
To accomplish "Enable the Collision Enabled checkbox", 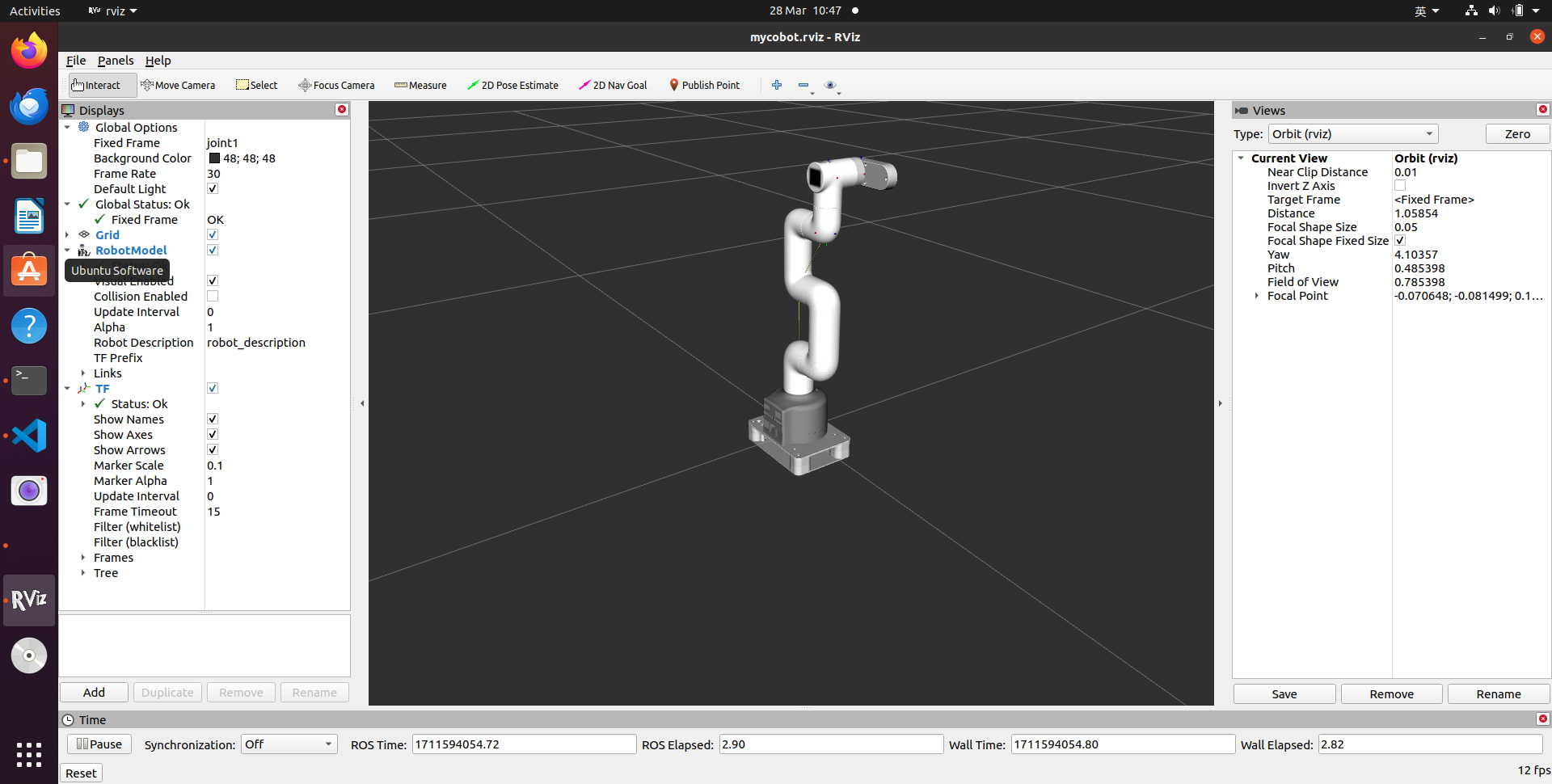I will (213, 296).
